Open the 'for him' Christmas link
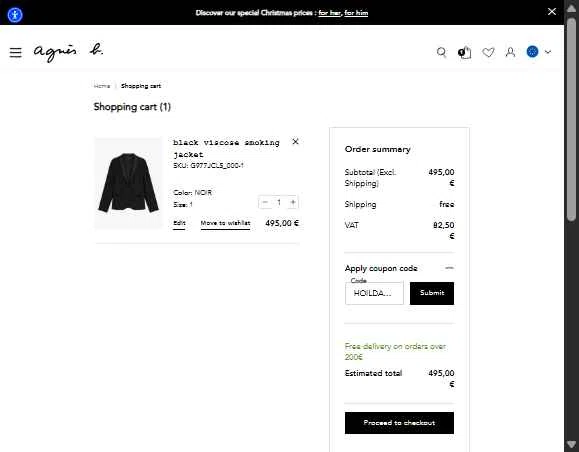Image resolution: width=579 pixels, height=452 pixels. pyautogui.click(x=356, y=13)
